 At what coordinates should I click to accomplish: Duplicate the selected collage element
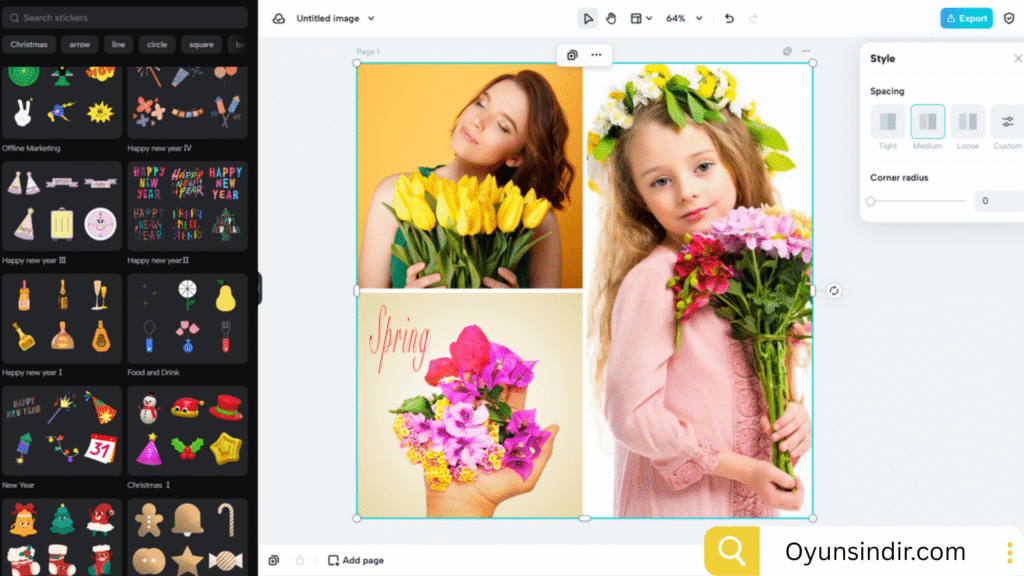pyautogui.click(x=571, y=55)
